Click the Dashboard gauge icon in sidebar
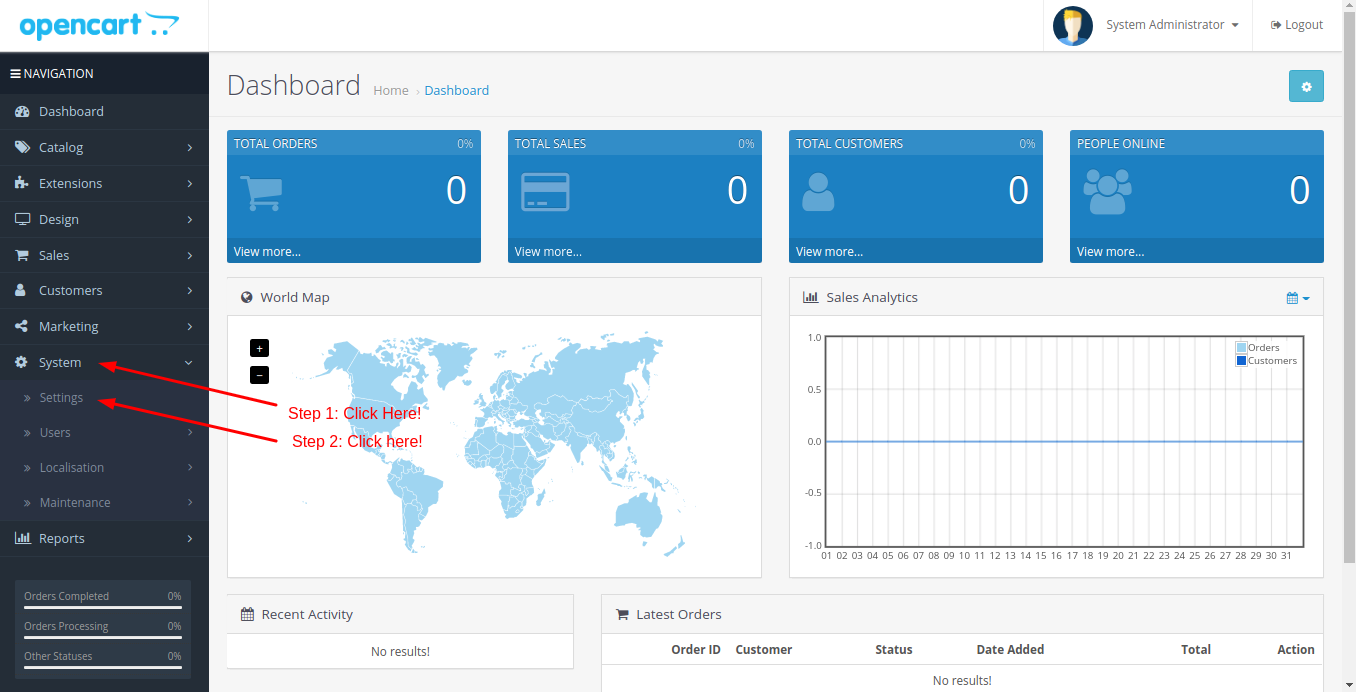The width and height of the screenshot is (1356, 692). (x=22, y=111)
